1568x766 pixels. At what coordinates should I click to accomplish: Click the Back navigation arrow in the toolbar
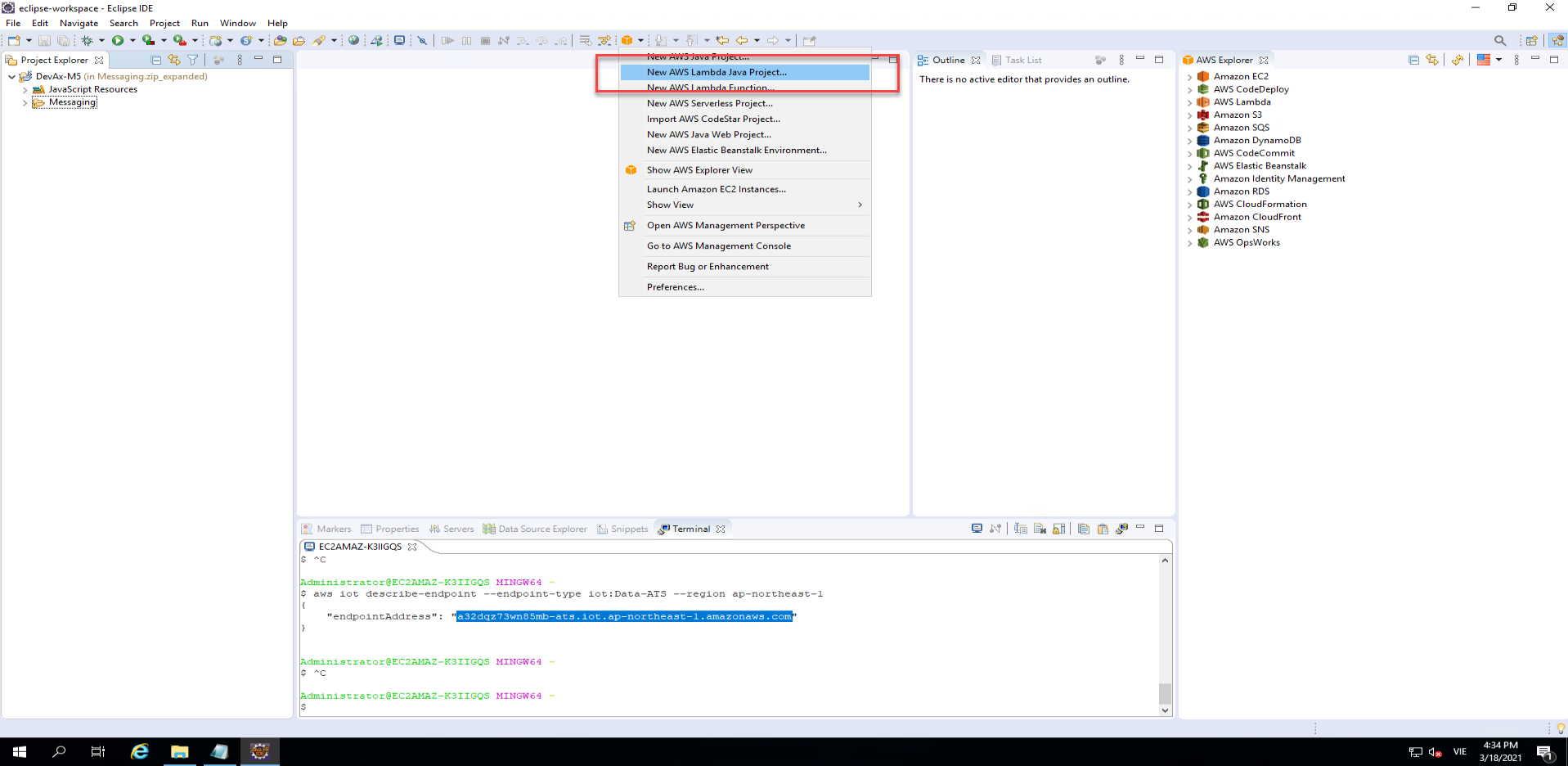pos(742,40)
